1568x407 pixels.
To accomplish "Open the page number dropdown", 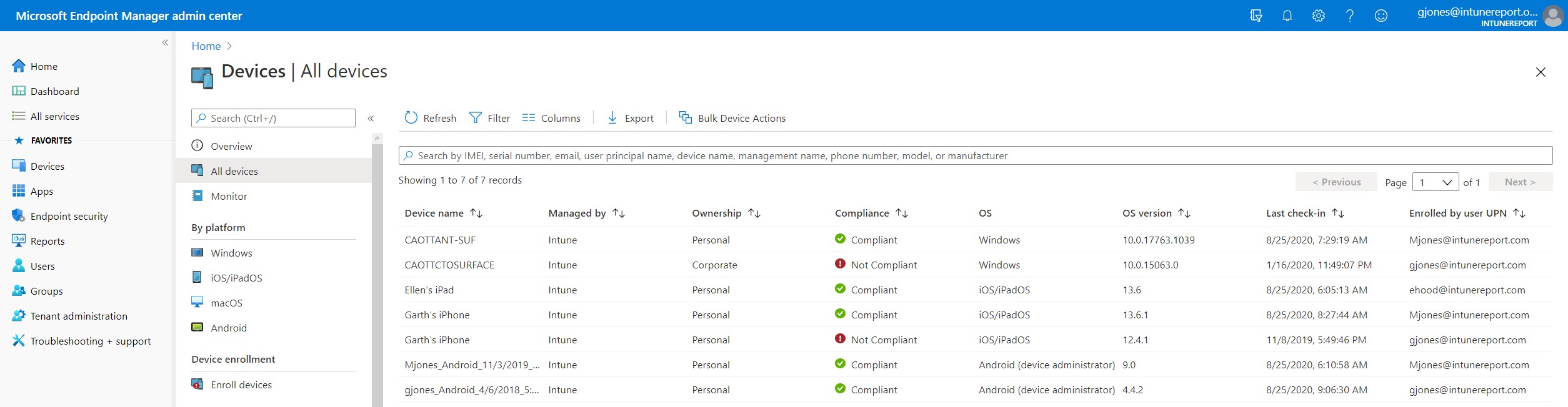I will click(1435, 182).
